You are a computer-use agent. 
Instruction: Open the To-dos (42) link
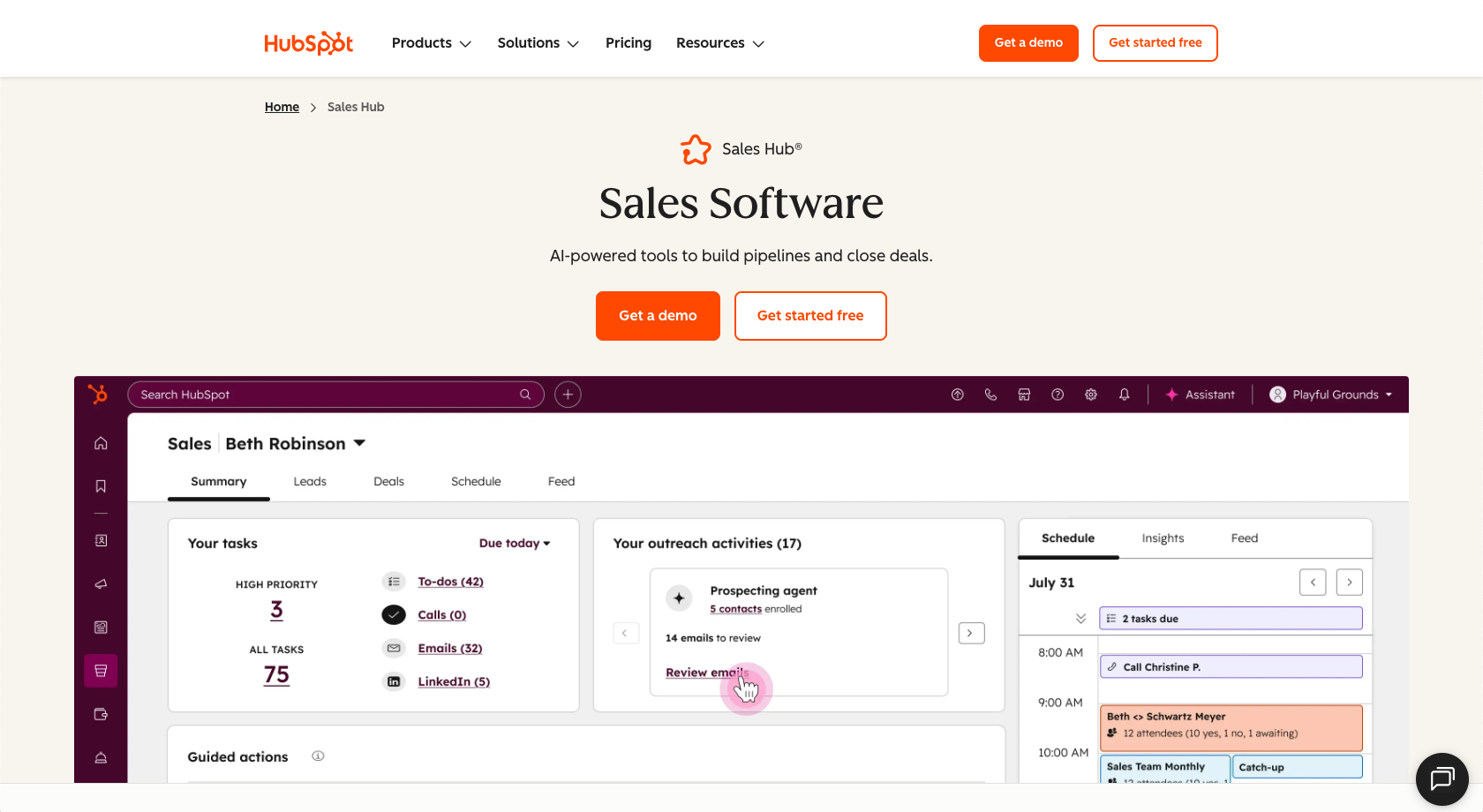coord(450,582)
